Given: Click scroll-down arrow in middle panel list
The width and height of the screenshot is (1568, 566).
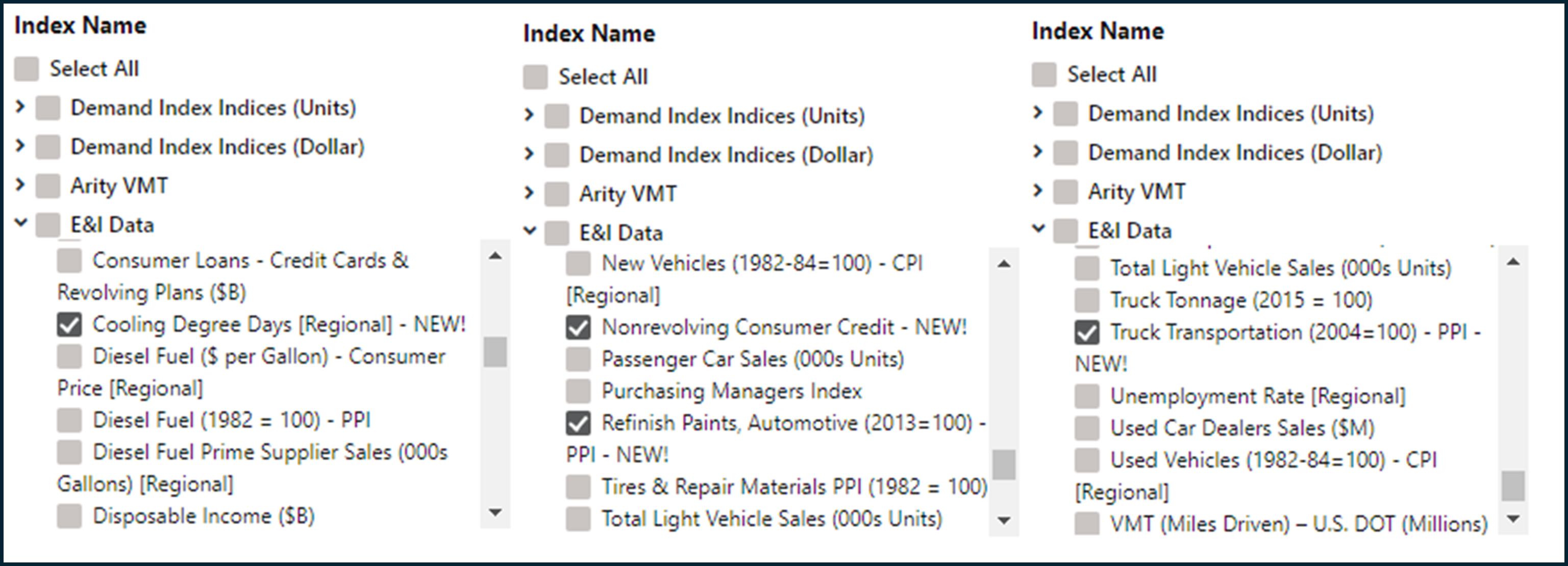Looking at the screenshot, I should click(x=1004, y=520).
